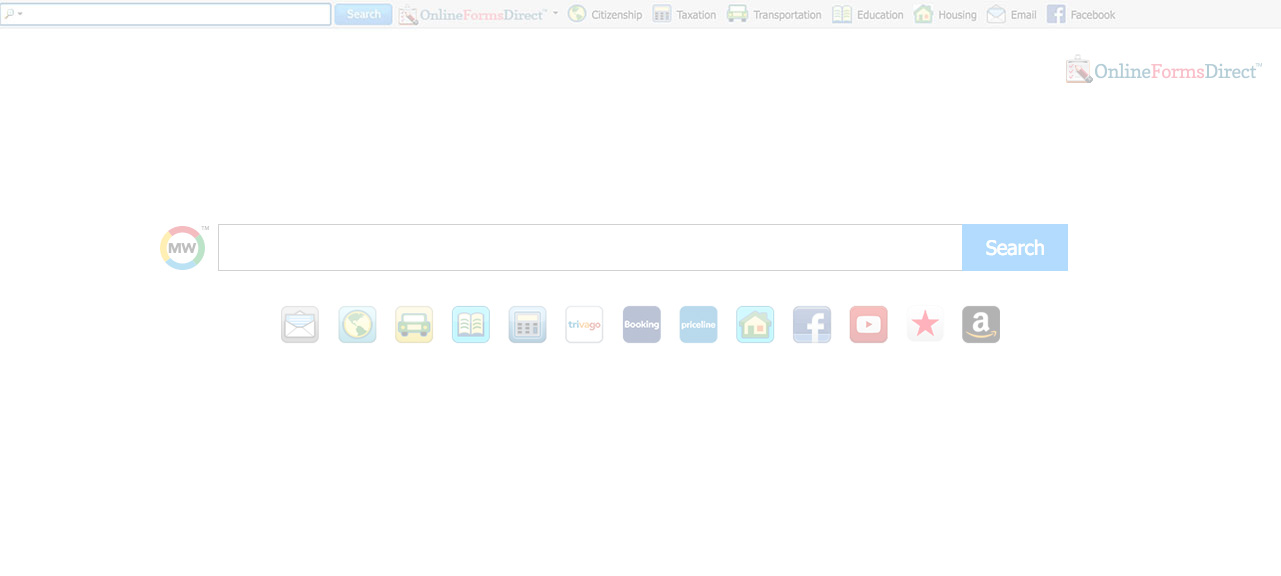The height and width of the screenshot is (576, 1281).
Task: Click the OnlineFormsDirect logo at top right
Action: (1164, 70)
